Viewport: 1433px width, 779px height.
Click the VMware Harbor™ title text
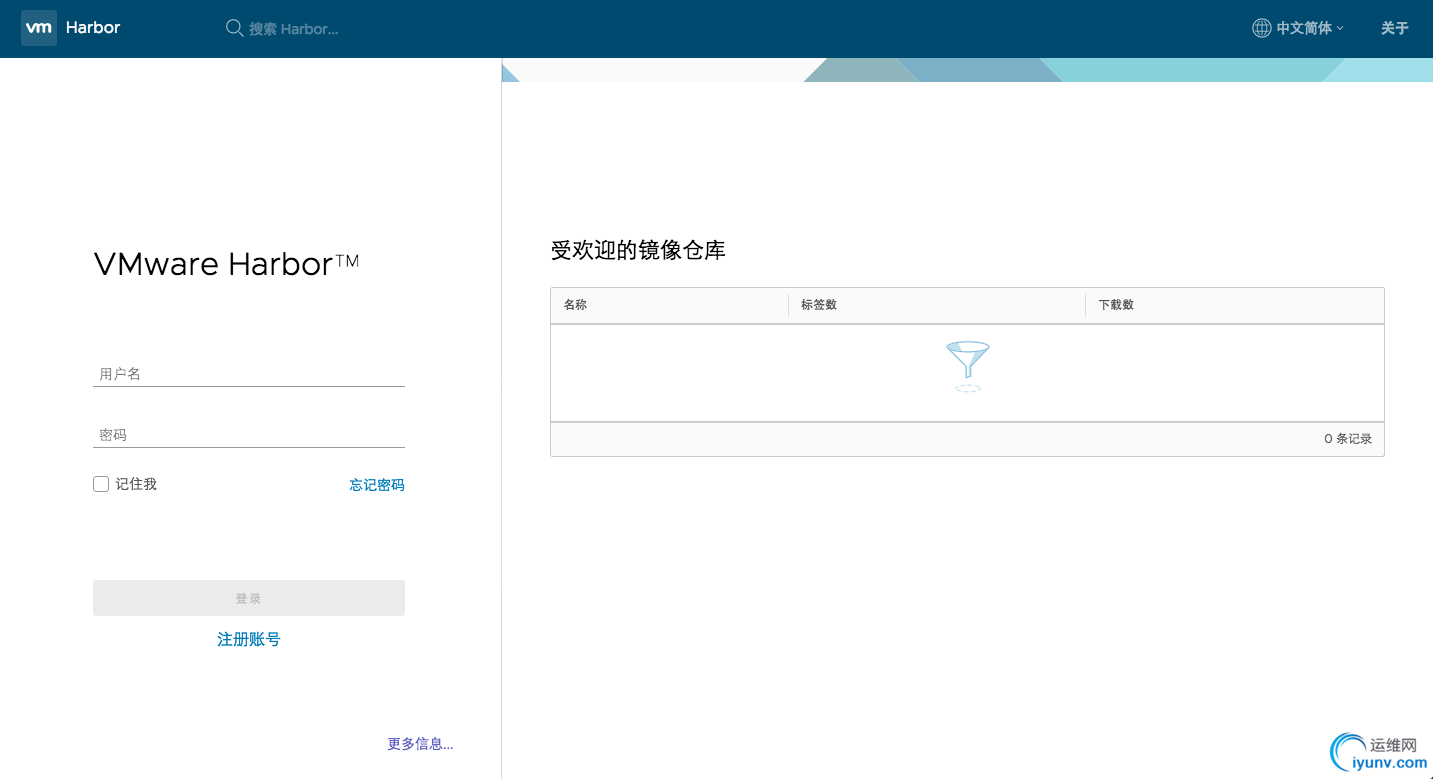[226, 264]
